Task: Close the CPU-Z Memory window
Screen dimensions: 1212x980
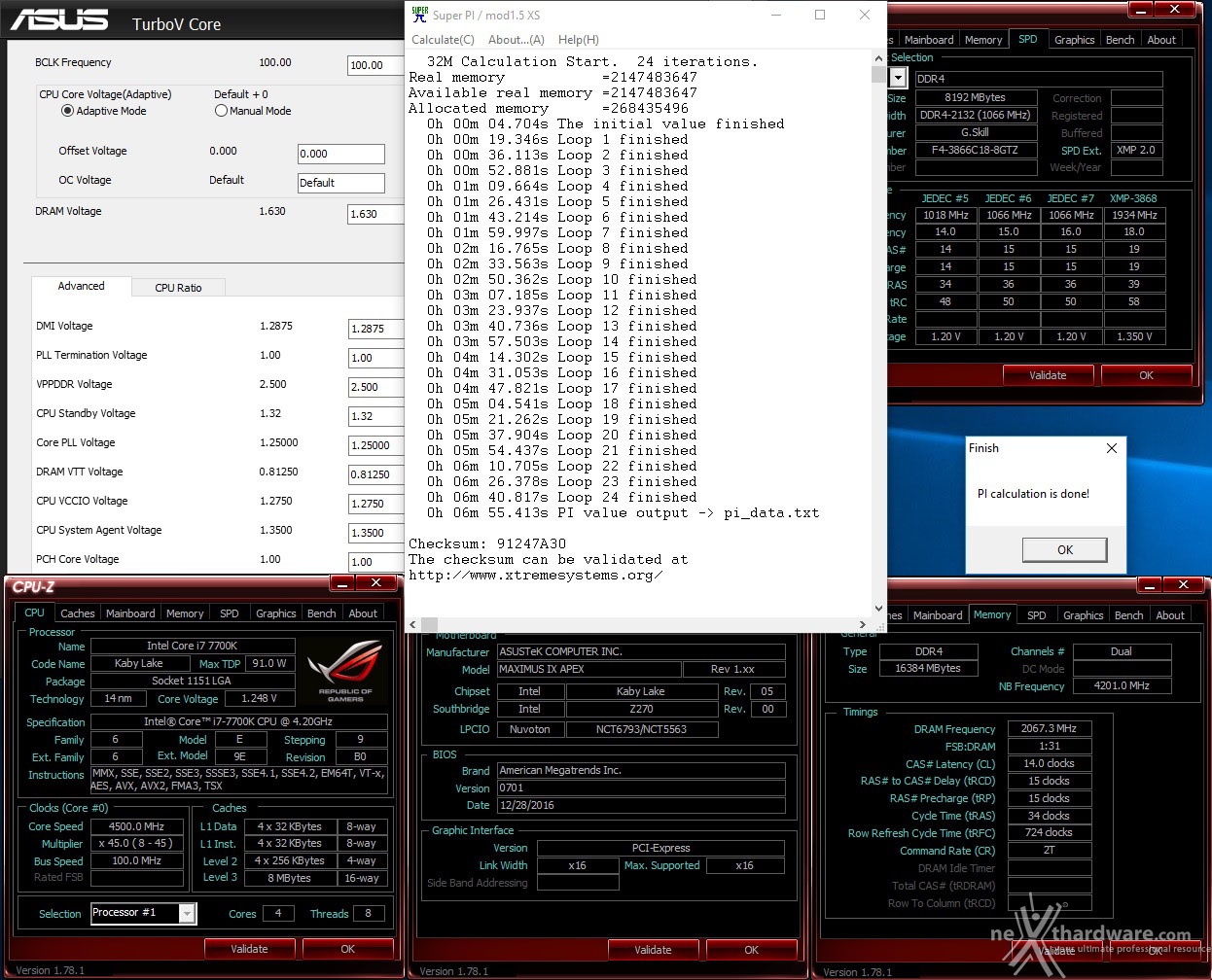Action: (x=1183, y=585)
